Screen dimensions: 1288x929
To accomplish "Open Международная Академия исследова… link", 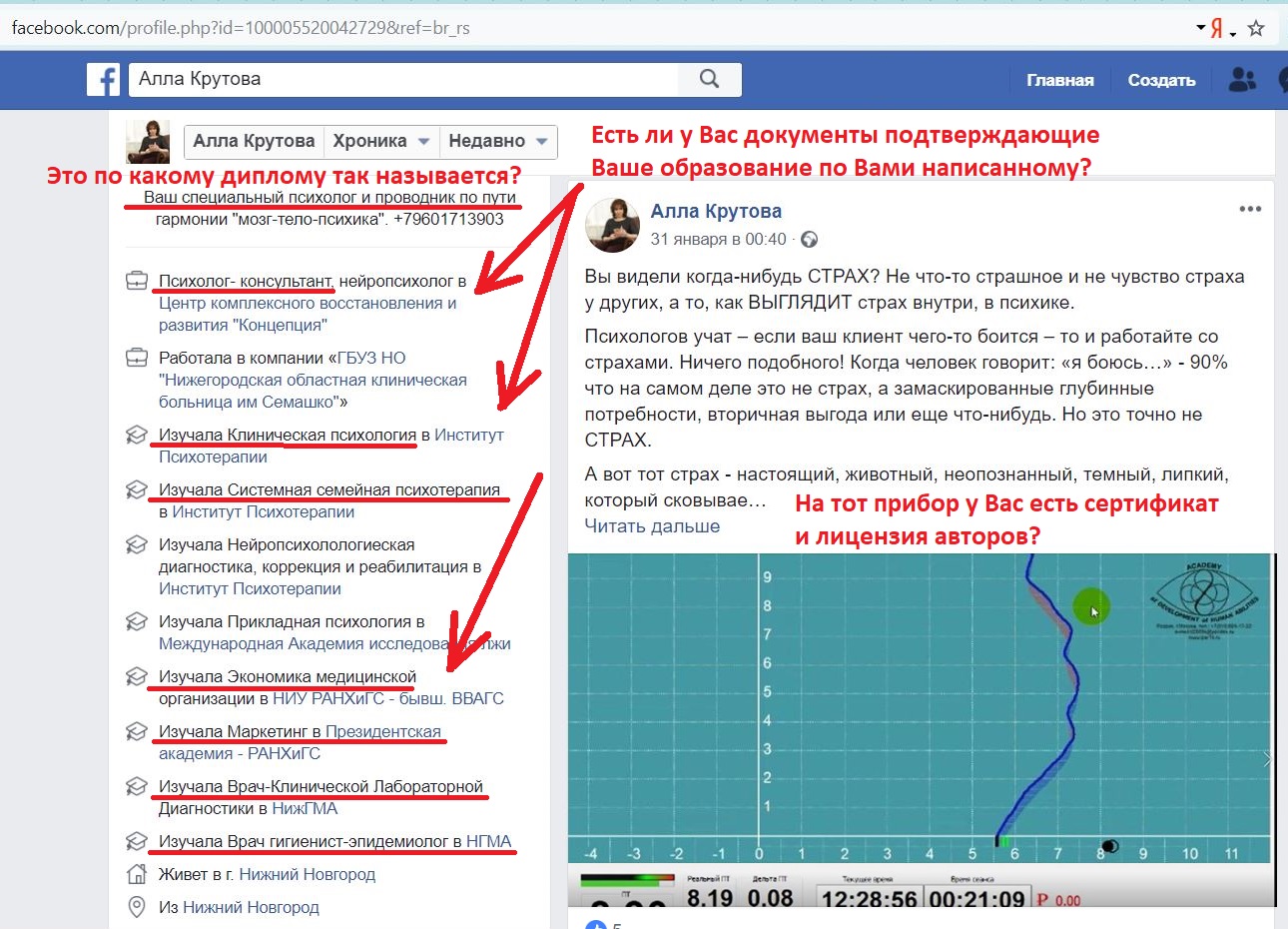I will pyautogui.click(x=334, y=643).
